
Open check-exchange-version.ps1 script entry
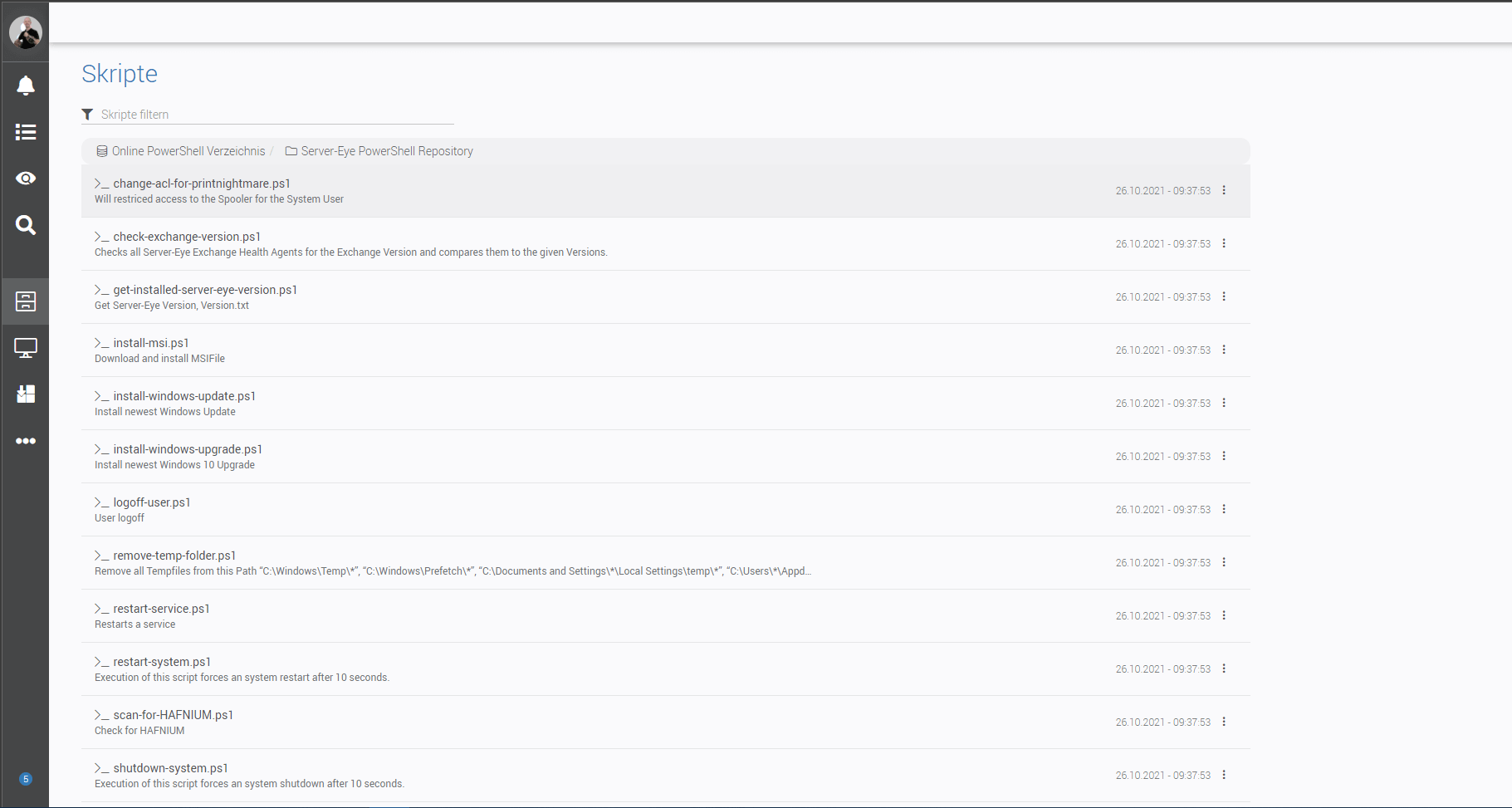coord(187,237)
